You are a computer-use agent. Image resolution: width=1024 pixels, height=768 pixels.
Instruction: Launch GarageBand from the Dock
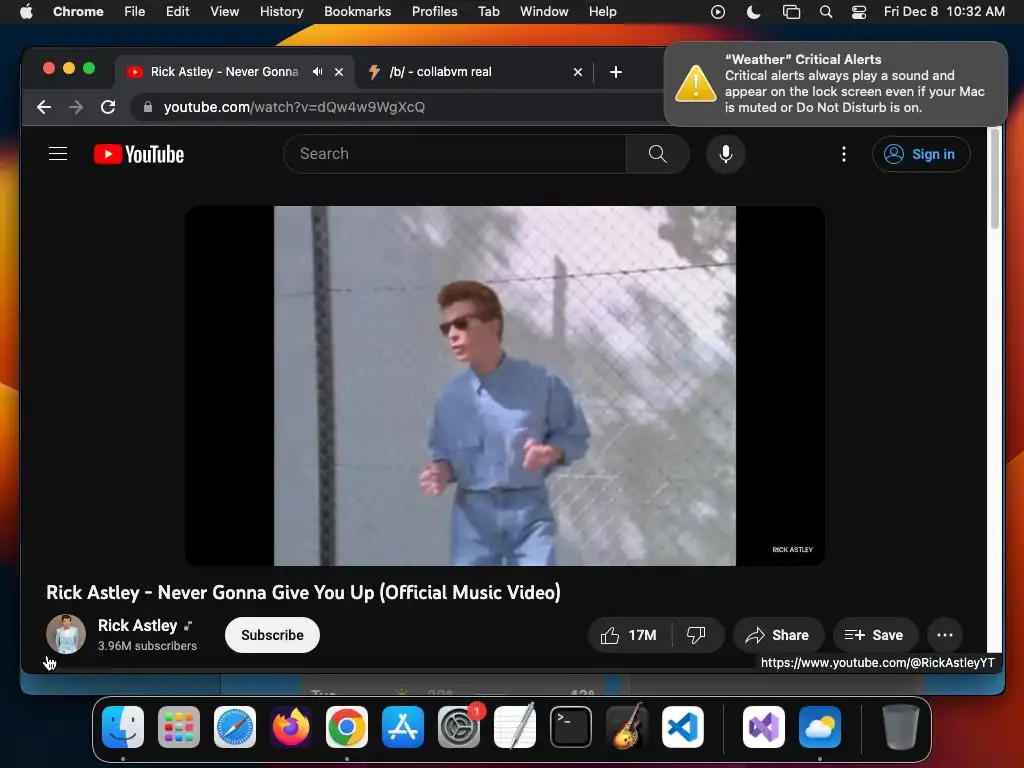627,727
